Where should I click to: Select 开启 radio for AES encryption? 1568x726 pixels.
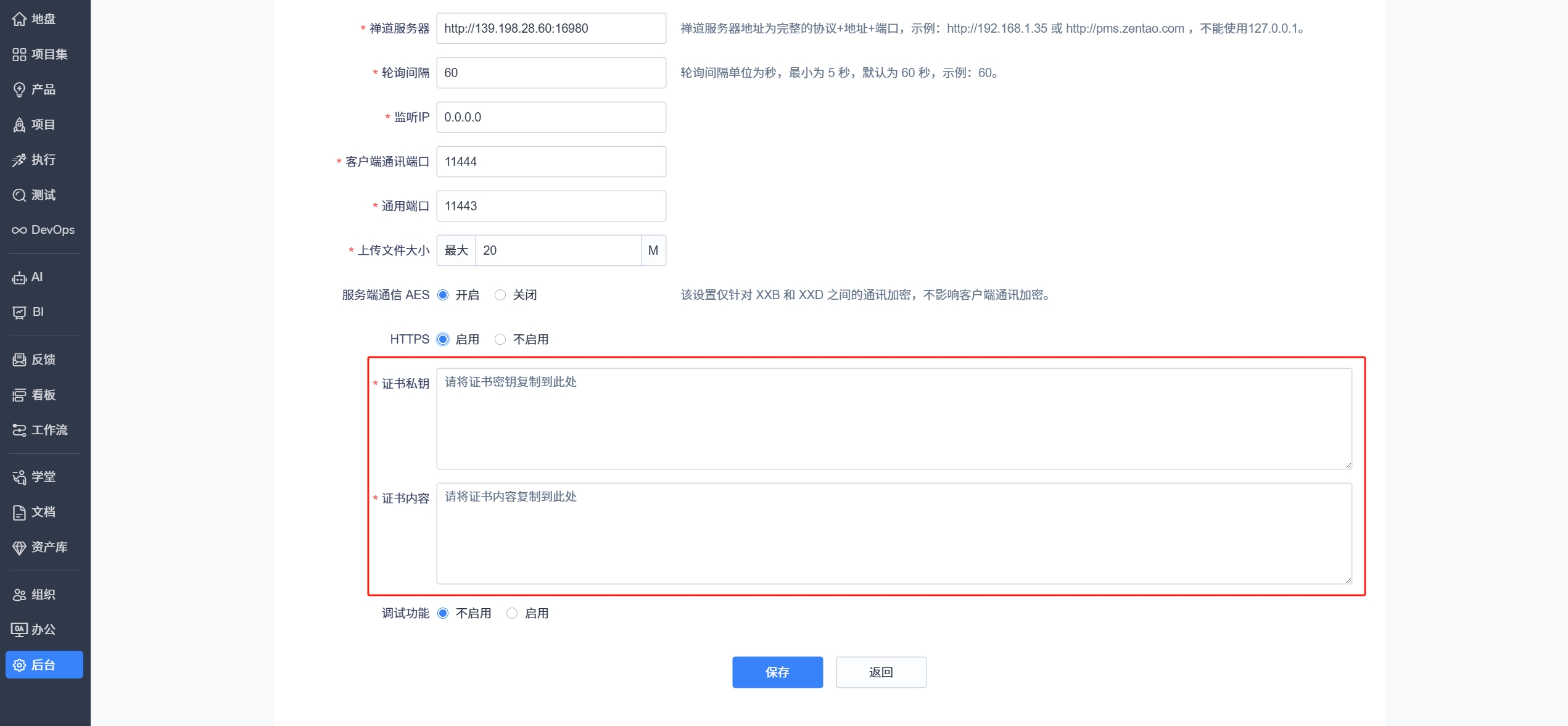coord(443,295)
